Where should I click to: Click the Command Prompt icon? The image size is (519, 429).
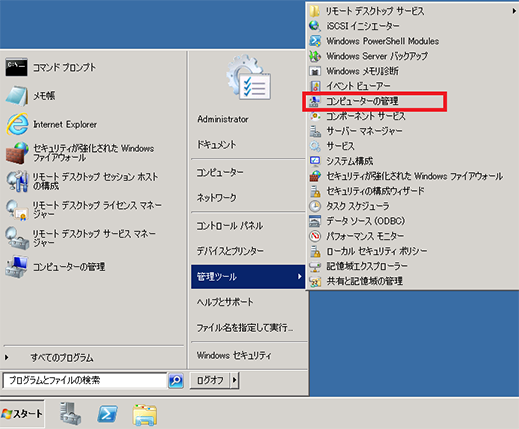click(16, 67)
